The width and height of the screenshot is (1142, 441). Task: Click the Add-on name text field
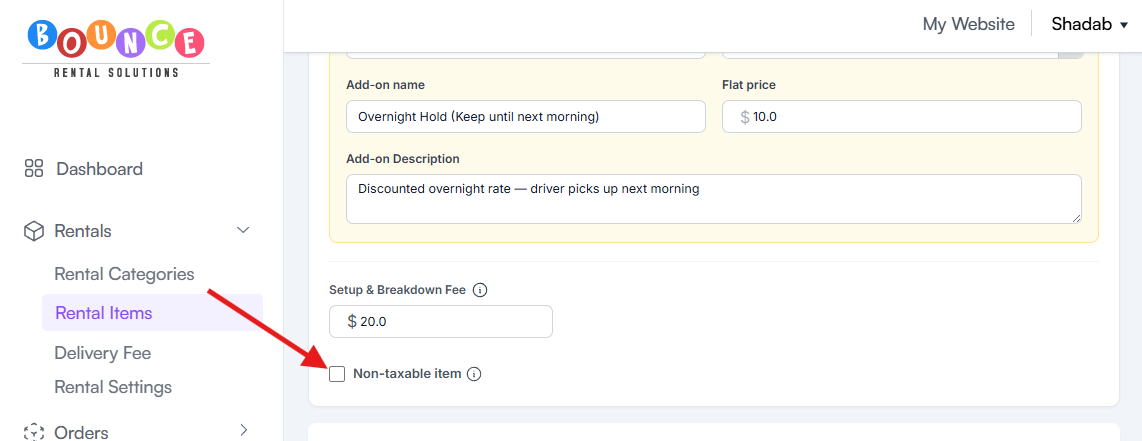526,116
